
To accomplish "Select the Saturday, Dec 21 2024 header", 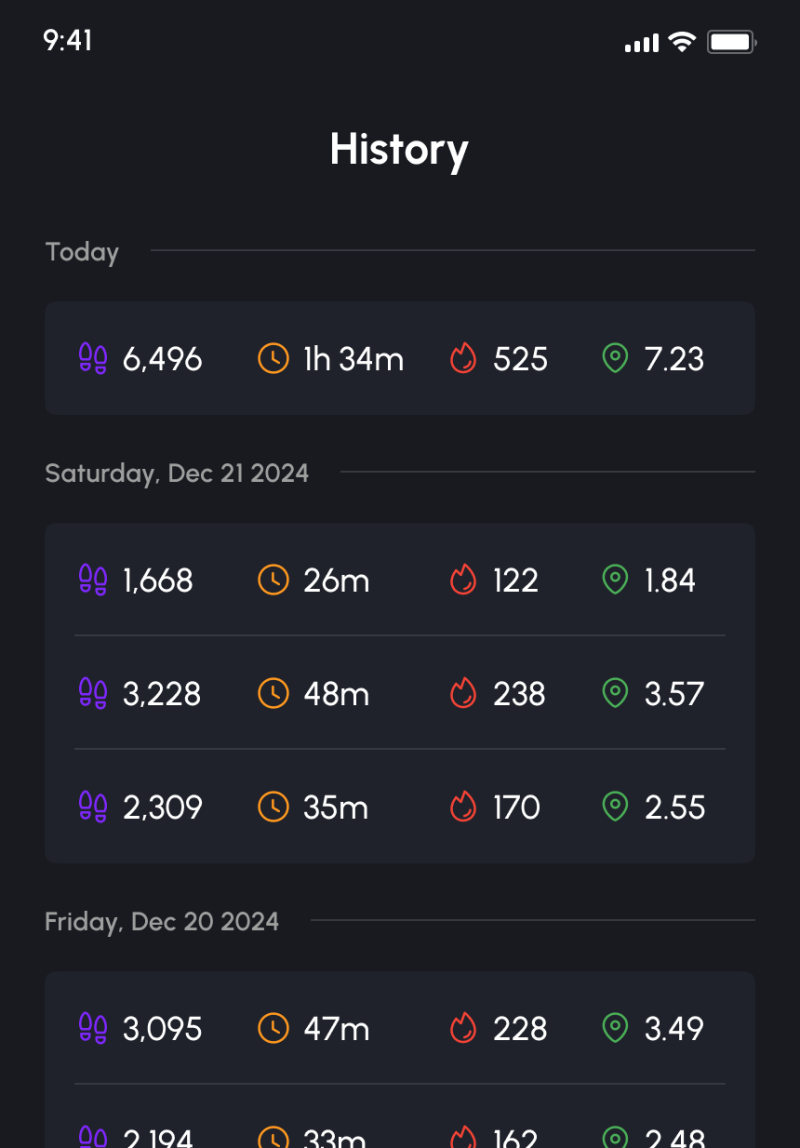I will pos(177,473).
